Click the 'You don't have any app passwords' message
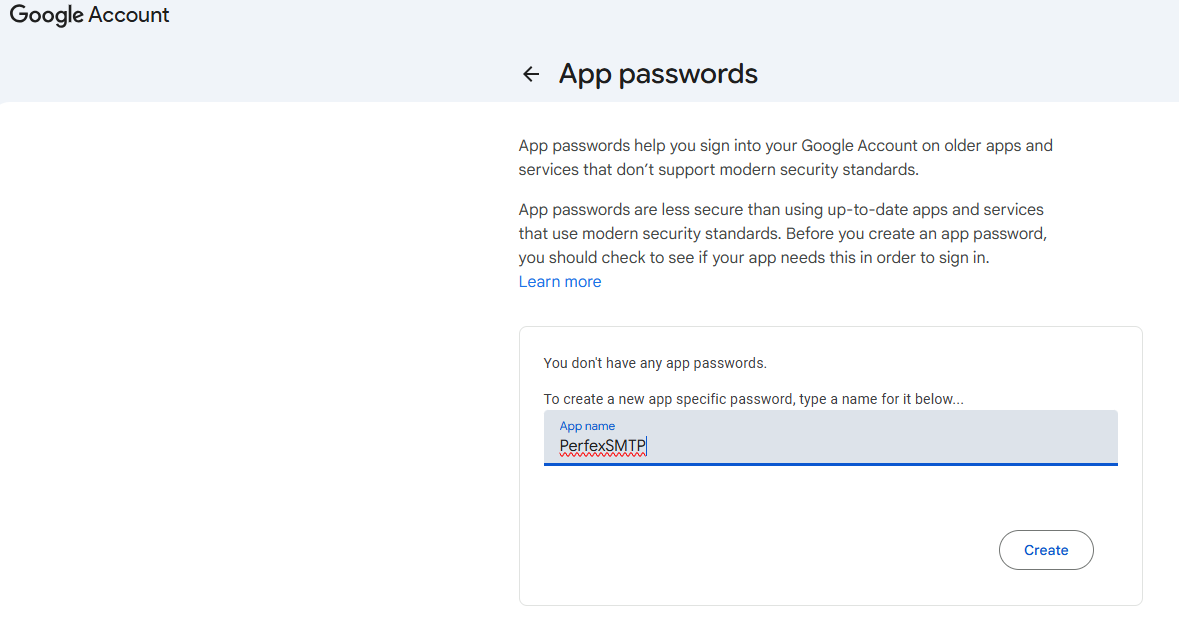1179x642 pixels. (655, 363)
